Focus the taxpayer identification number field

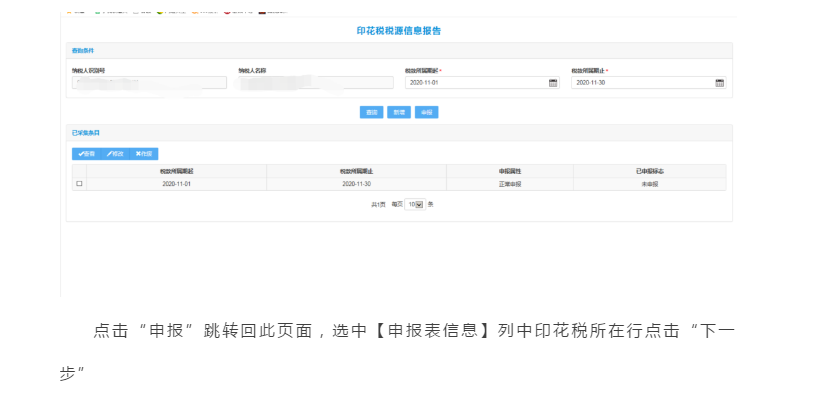(x=149, y=83)
